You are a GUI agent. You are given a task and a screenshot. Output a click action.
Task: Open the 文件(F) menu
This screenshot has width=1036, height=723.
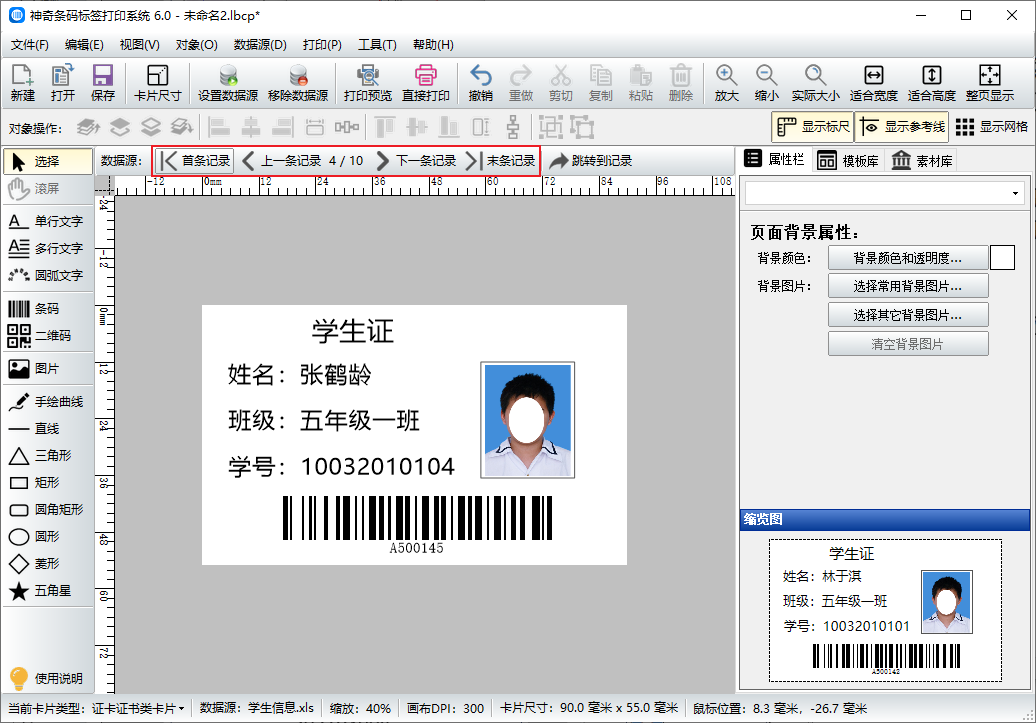point(30,45)
